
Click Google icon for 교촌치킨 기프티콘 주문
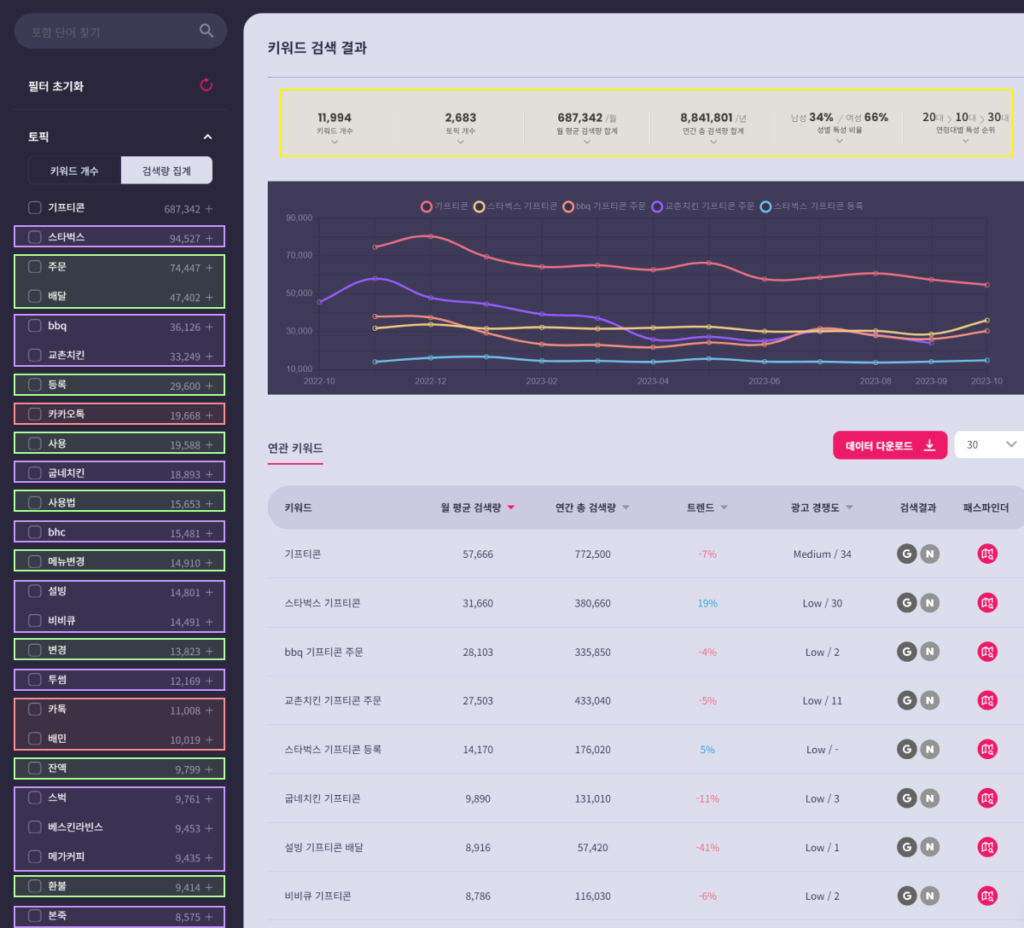(906, 701)
